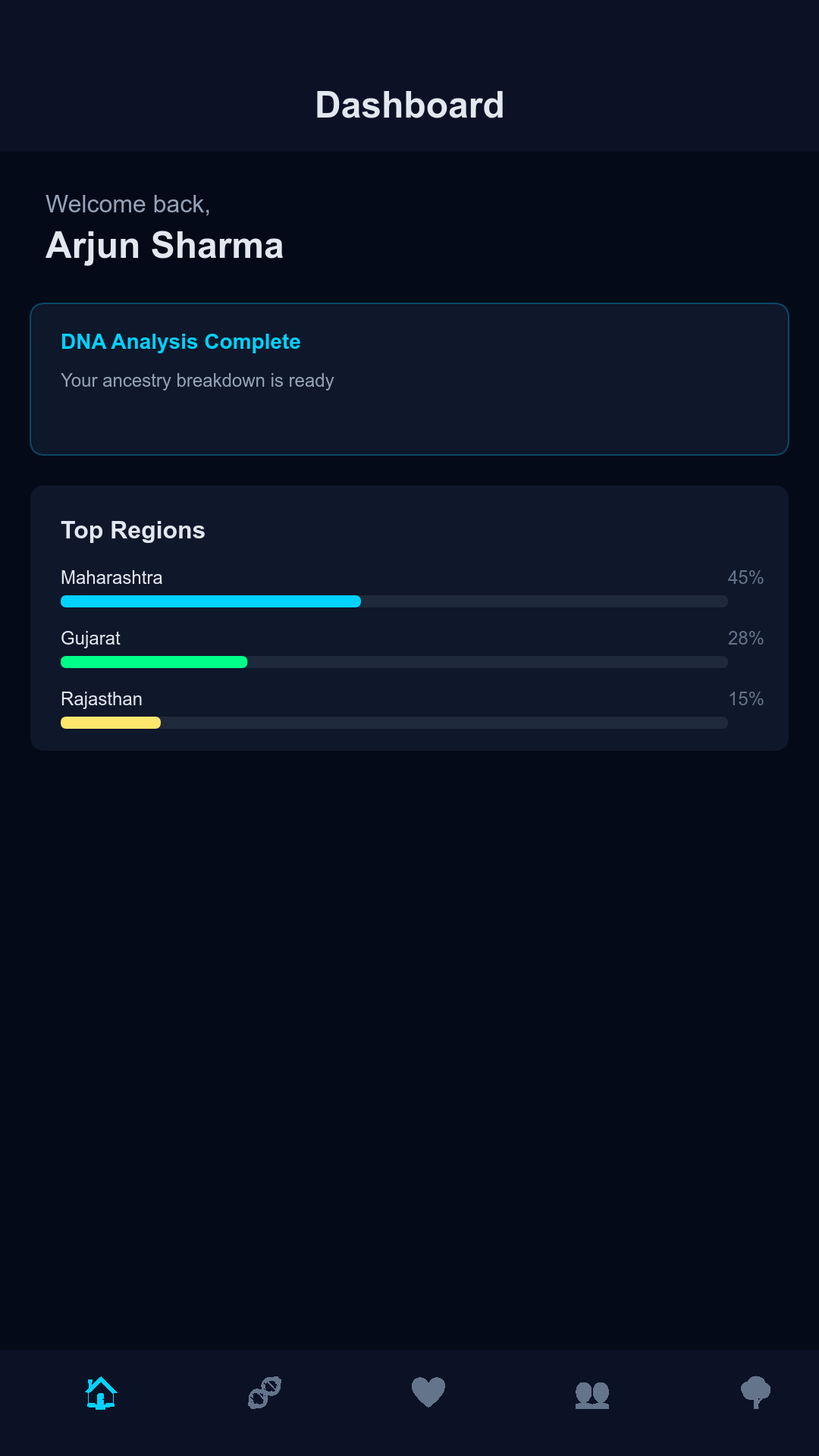Tap the DNA Analysis Complete heading
819x1456 pixels.
click(180, 342)
